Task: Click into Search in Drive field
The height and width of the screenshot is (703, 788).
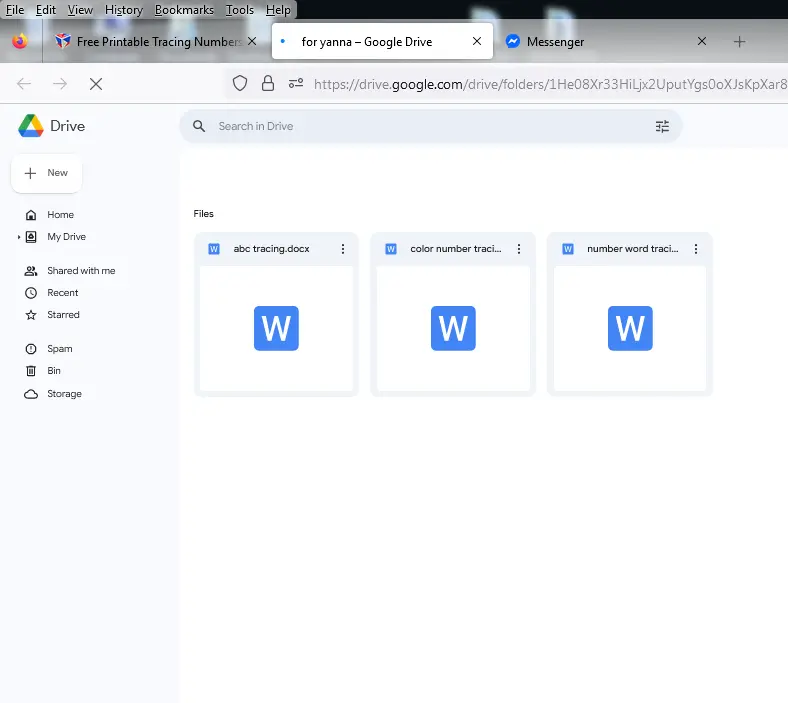Action: click(x=432, y=126)
